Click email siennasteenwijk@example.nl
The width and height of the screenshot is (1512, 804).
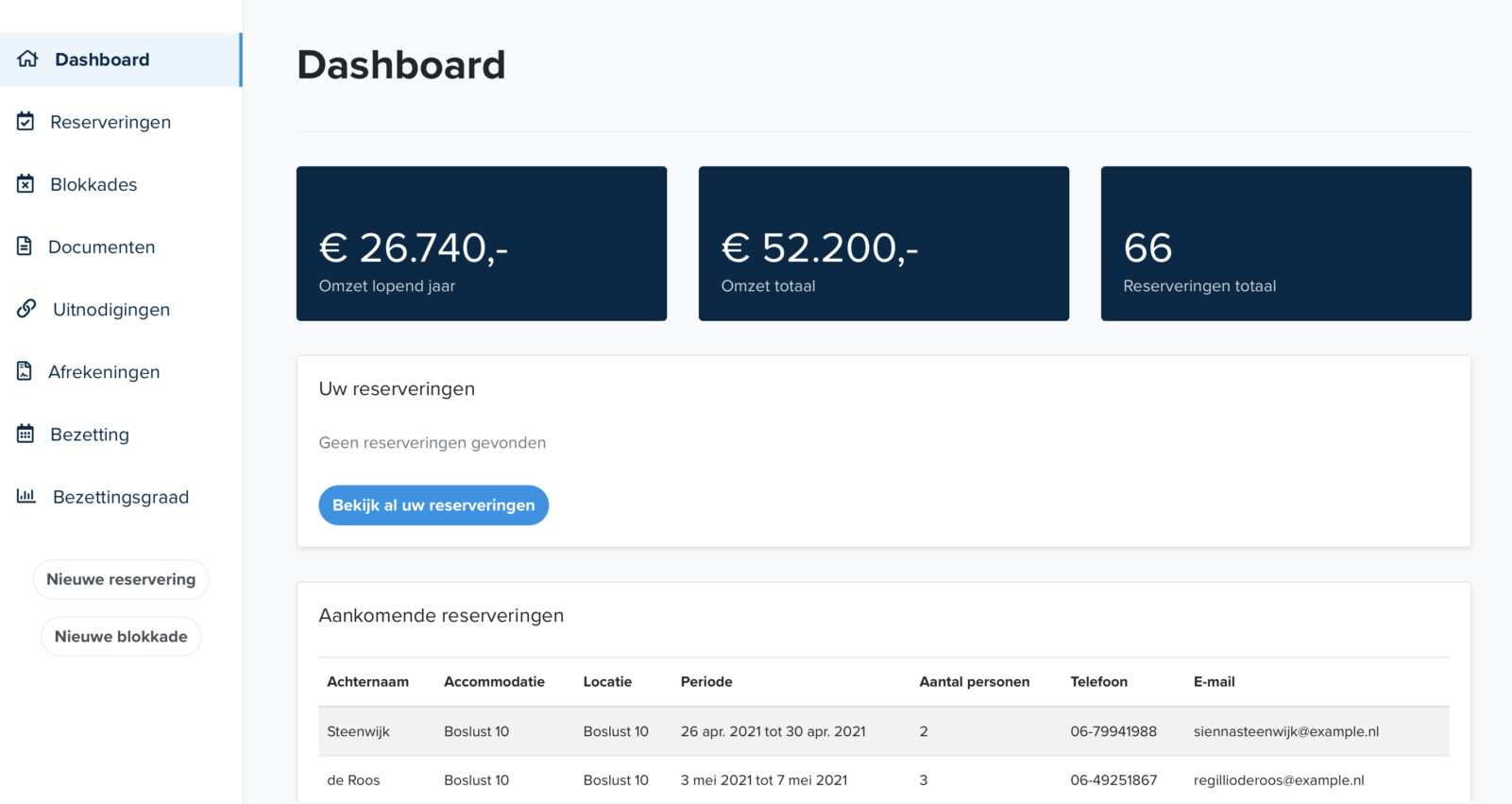(1285, 731)
